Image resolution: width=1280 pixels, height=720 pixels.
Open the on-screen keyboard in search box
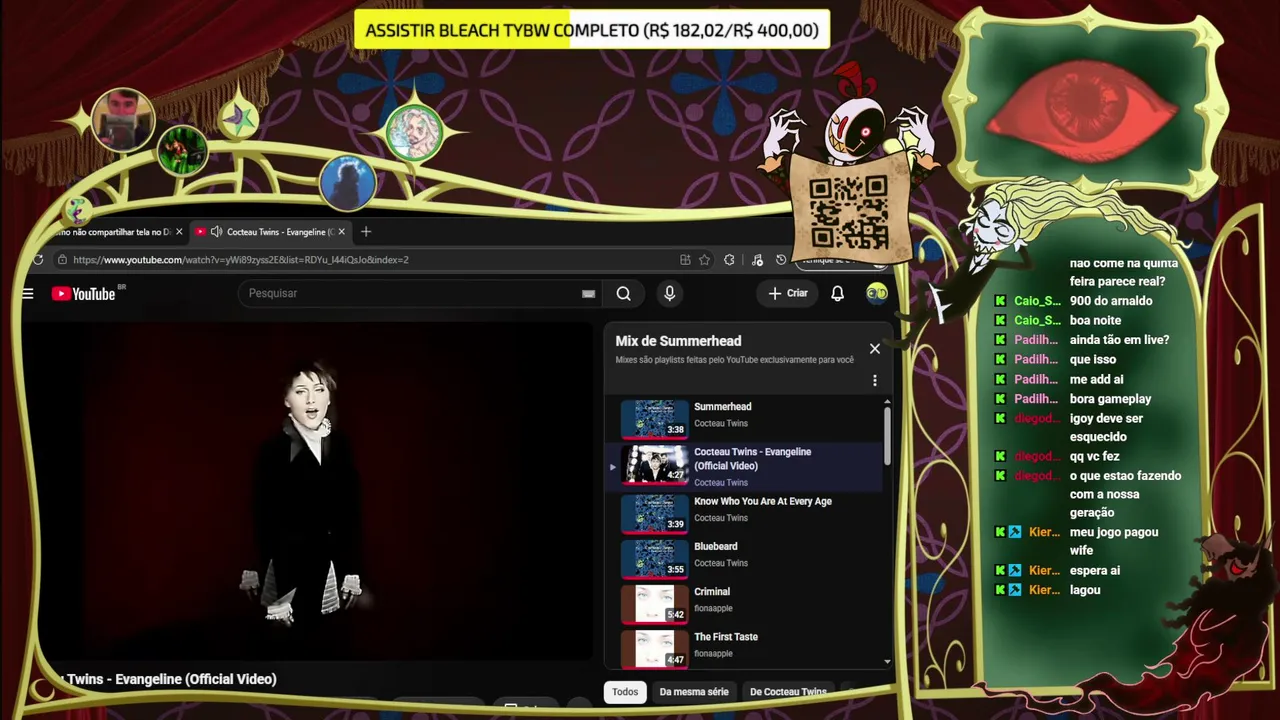[x=588, y=293]
